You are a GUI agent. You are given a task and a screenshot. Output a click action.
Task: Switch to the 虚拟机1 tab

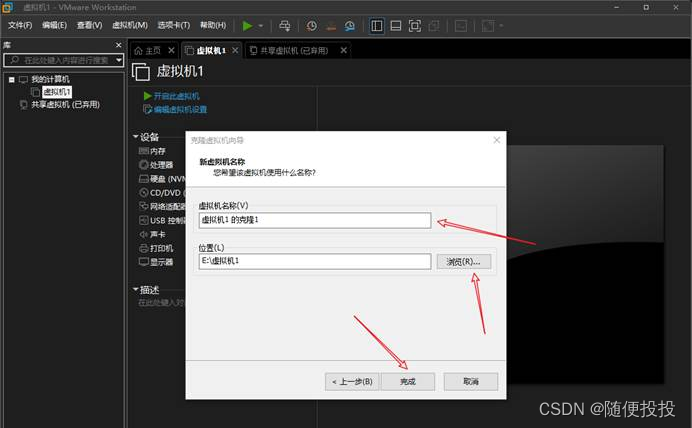pos(207,51)
